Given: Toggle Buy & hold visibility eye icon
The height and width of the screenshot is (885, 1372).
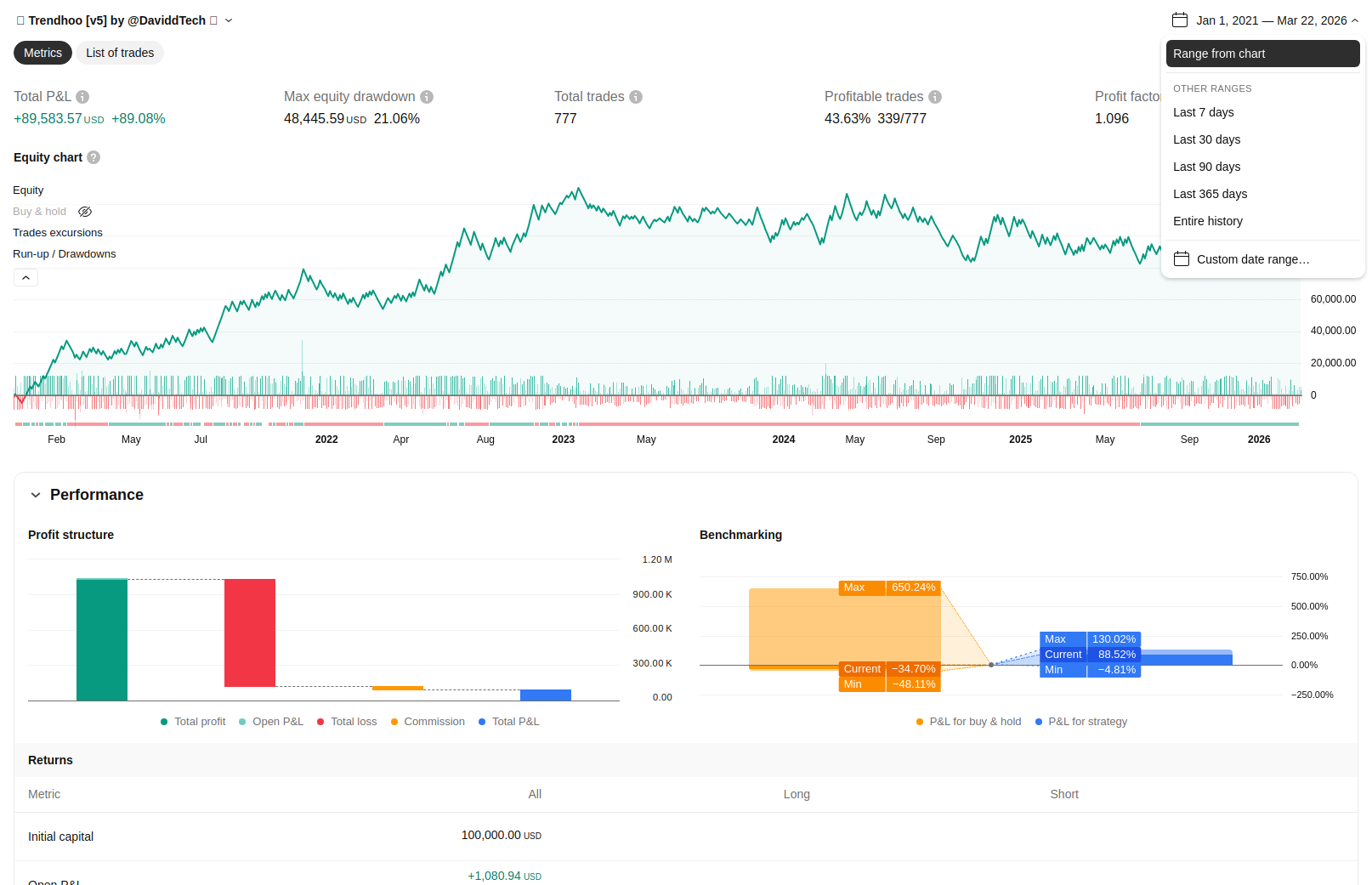Looking at the screenshot, I should pos(85,212).
